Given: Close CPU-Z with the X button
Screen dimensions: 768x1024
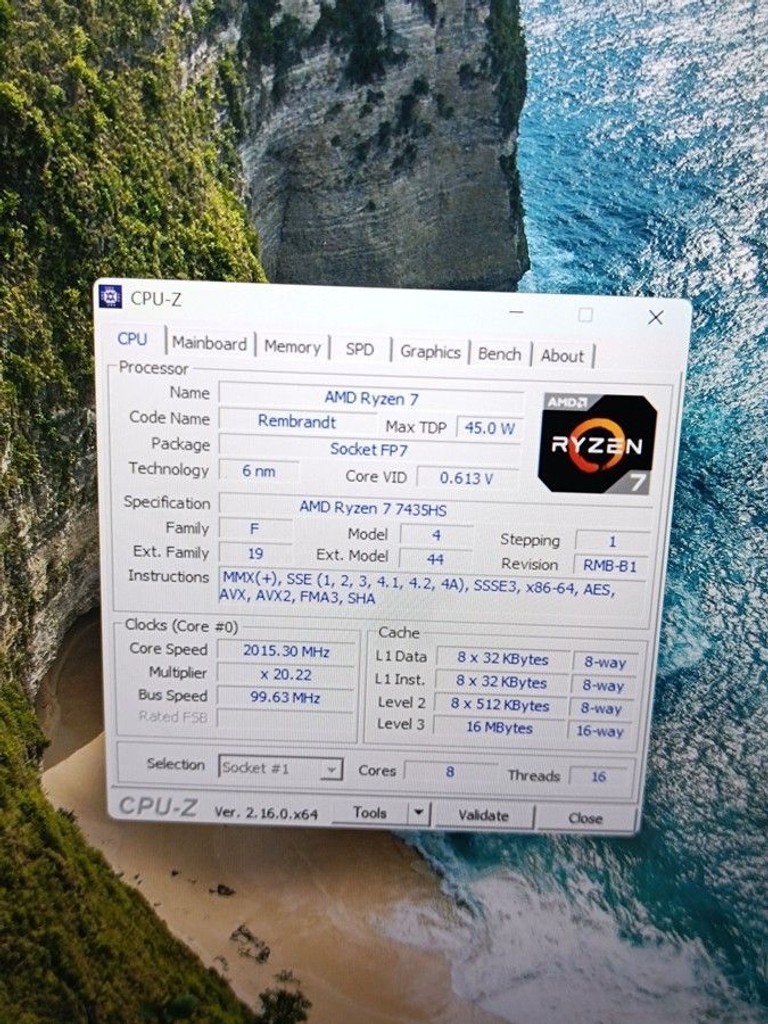Looking at the screenshot, I should coord(656,317).
